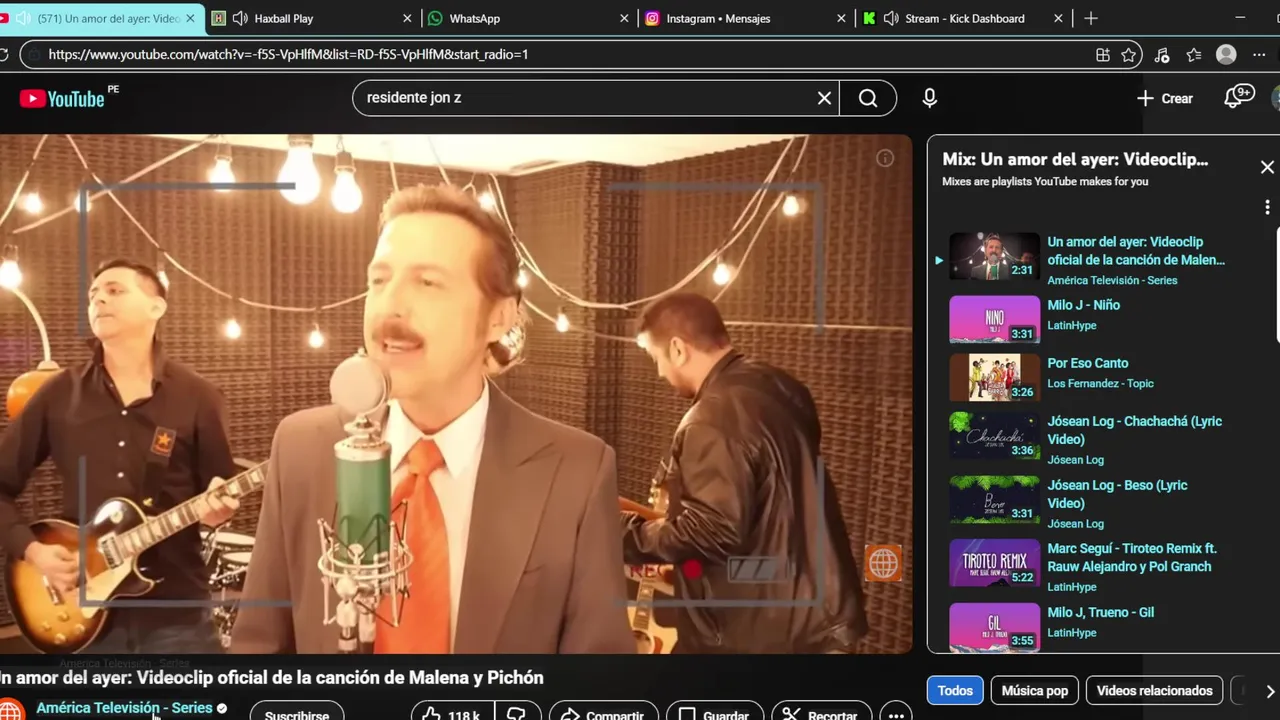This screenshot has height=720, width=1280.
Task: Click the video player area
Action: tap(456, 394)
